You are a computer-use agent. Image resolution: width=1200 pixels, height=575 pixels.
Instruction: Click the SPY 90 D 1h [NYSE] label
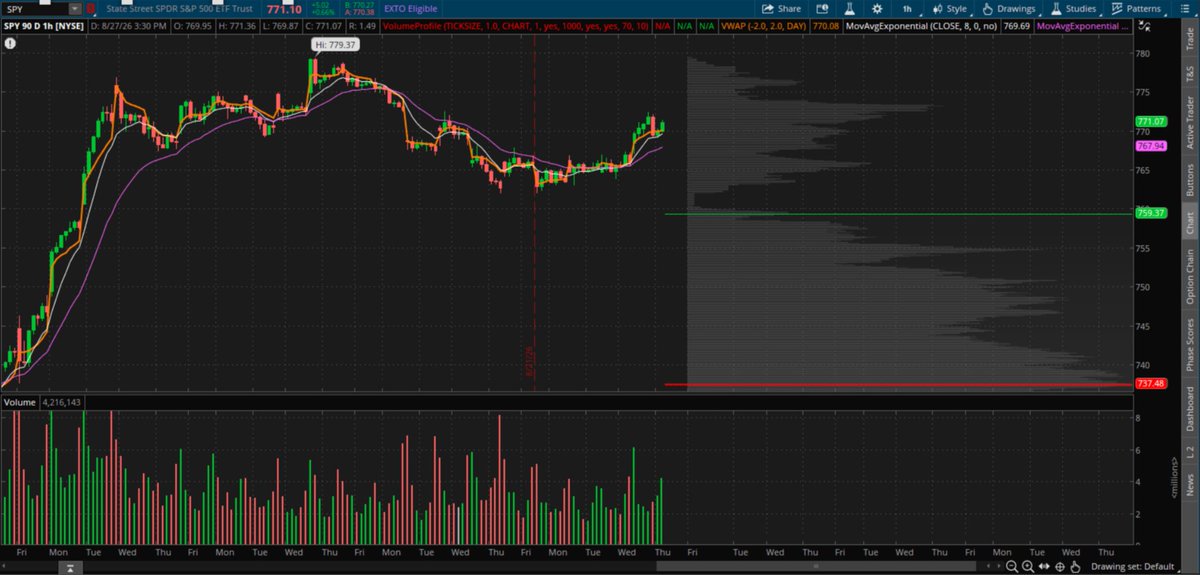[43, 26]
